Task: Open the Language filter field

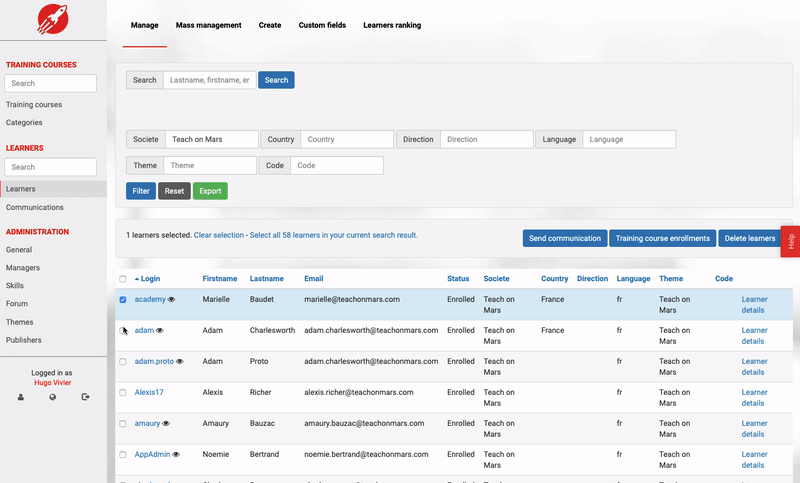Action: [629, 139]
